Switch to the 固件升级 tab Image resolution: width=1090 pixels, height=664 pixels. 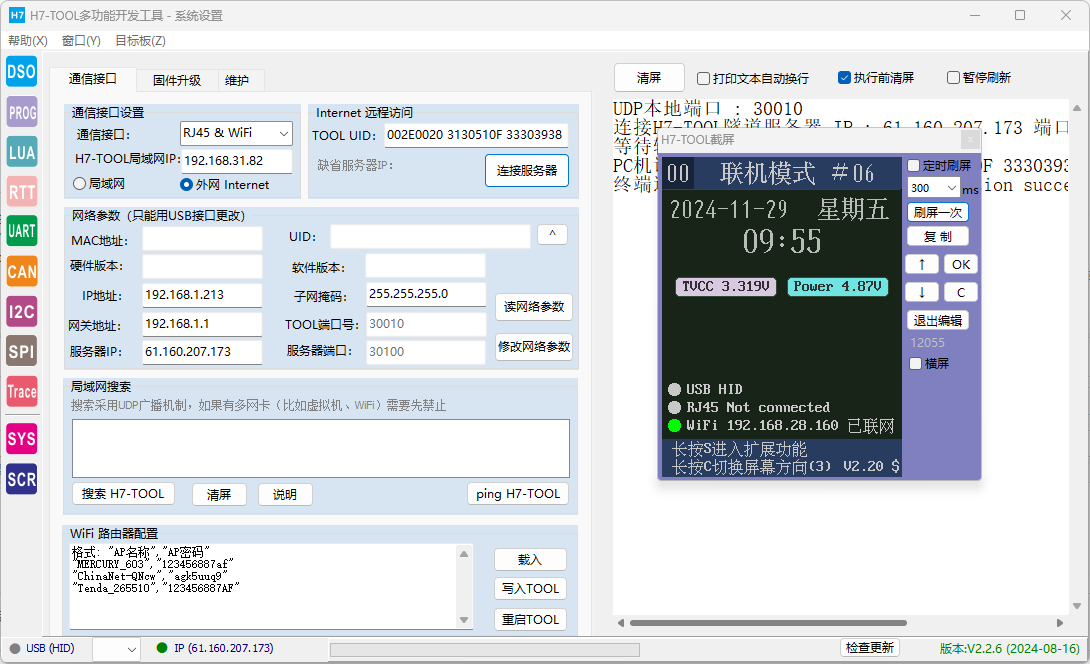(176, 80)
